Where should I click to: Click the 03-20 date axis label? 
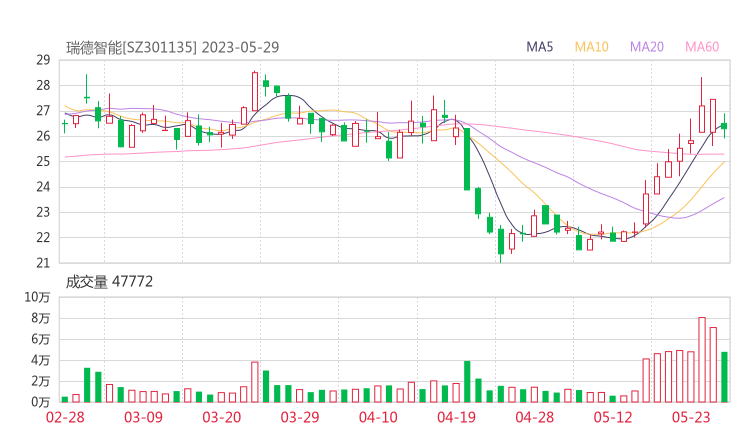222,417
